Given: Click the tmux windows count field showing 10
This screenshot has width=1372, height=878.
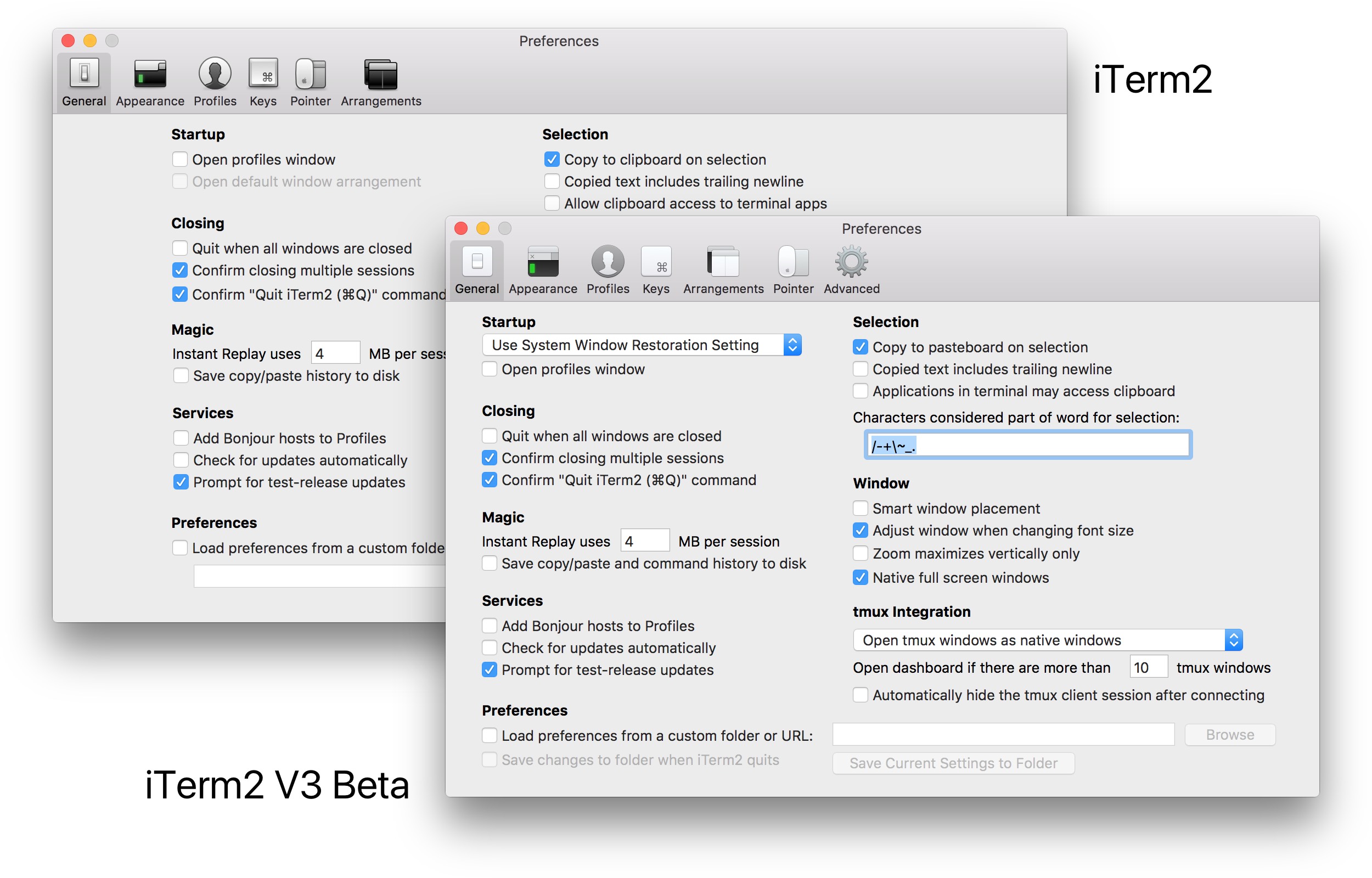Looking at the screenshot, I should click(x=1148, y=667).
